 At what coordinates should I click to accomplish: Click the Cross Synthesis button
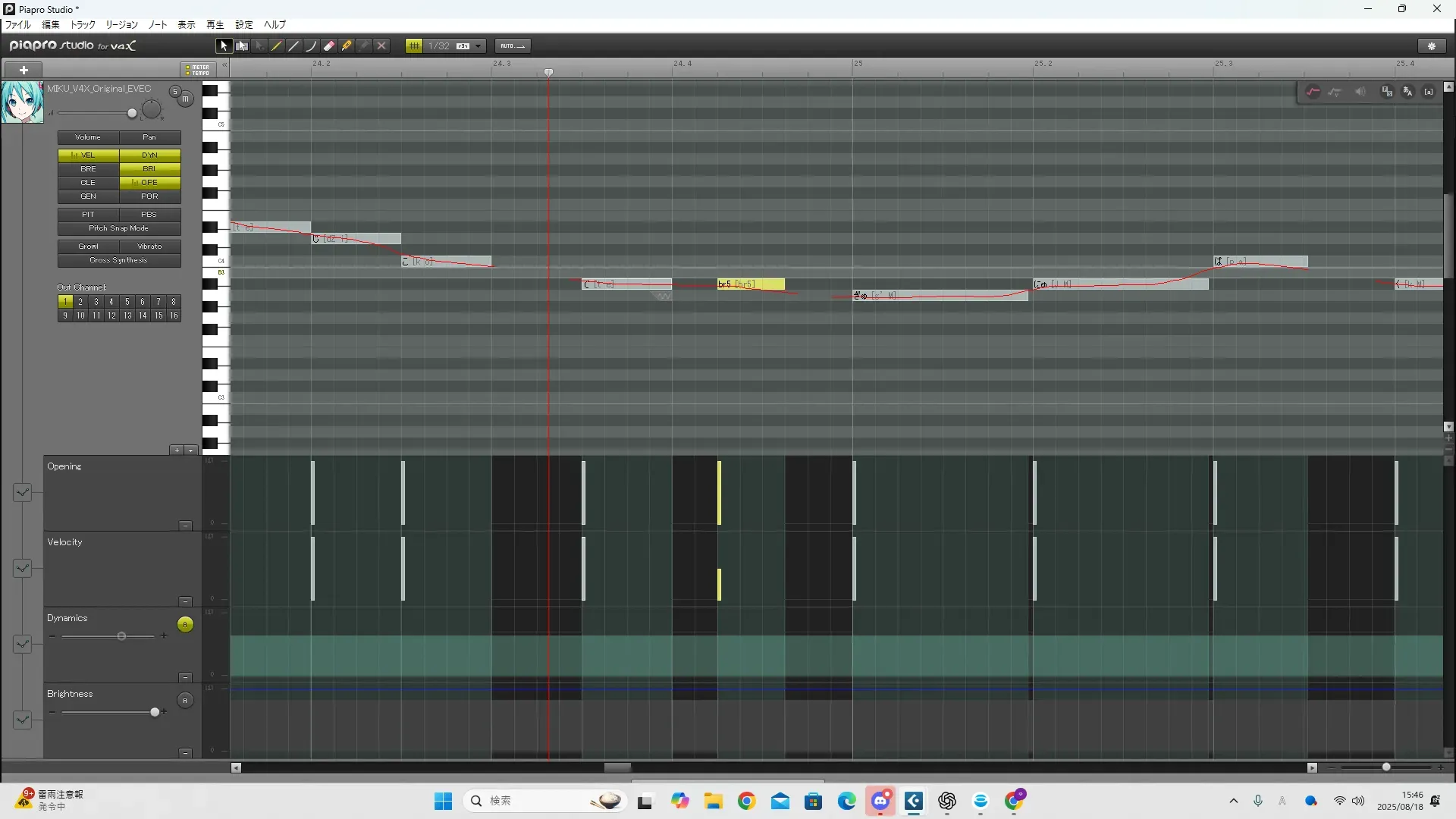coord(119,260)
